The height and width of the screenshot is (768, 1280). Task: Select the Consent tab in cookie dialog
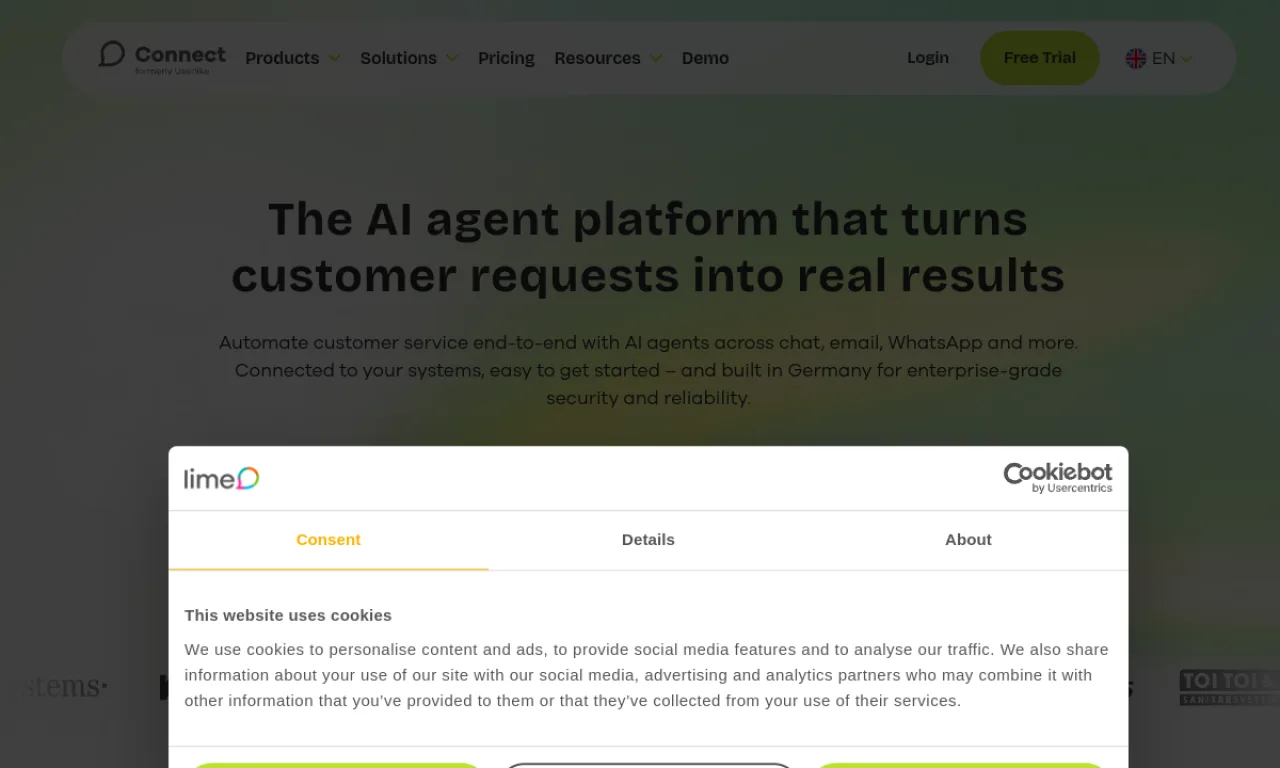point(328,540)
